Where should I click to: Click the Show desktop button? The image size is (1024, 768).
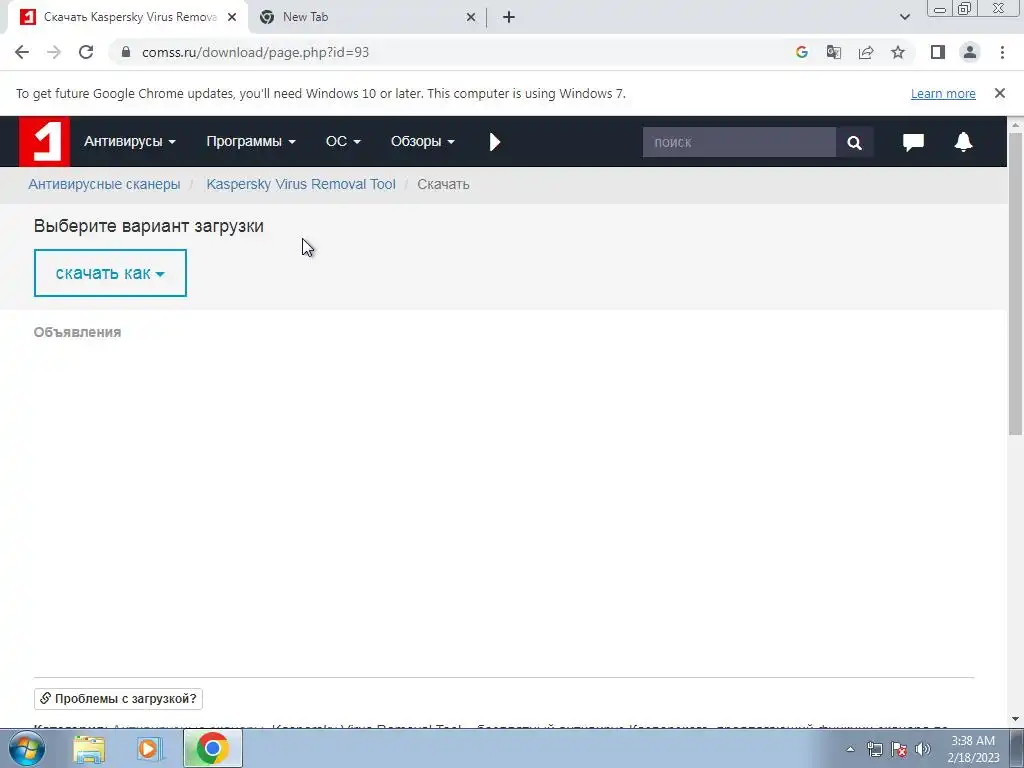tap(1017, 748)
